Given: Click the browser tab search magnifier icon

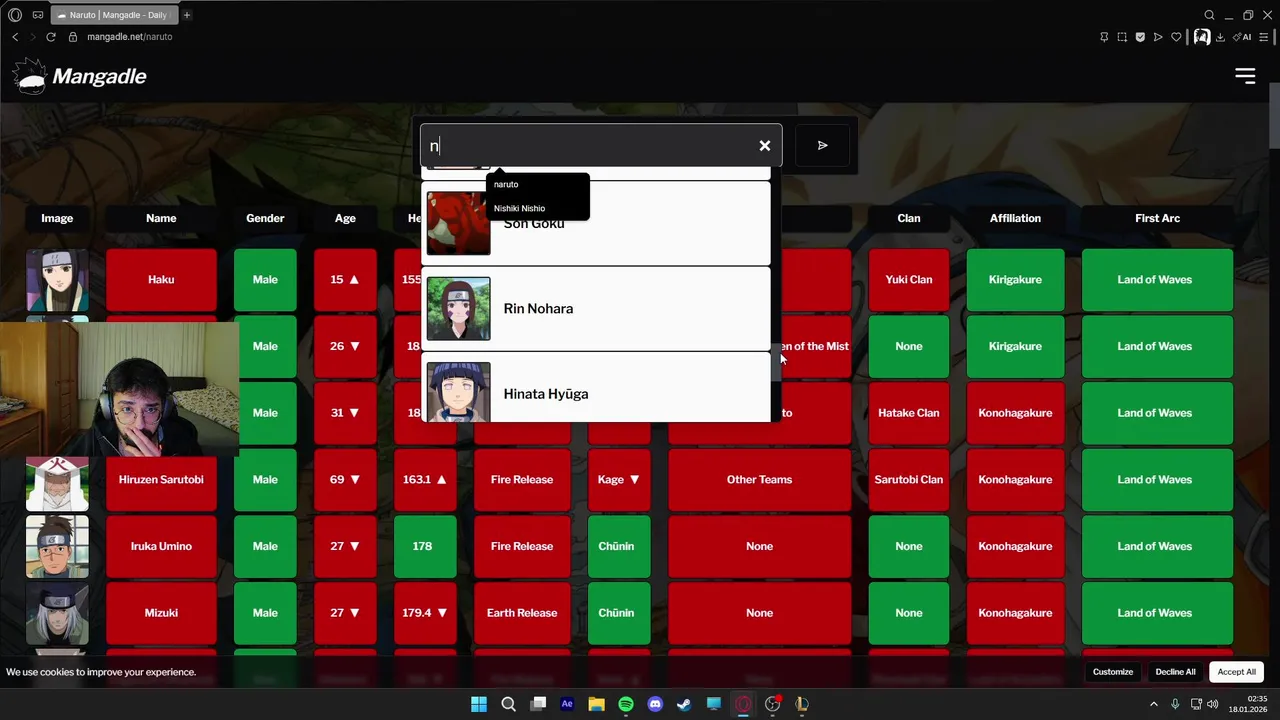Looking at the screenshot, I should pos(1209,15).
